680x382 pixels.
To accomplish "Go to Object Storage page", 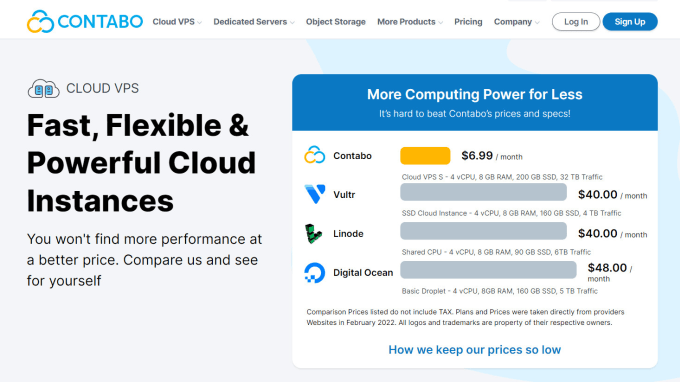I will (x=336, y=22).
